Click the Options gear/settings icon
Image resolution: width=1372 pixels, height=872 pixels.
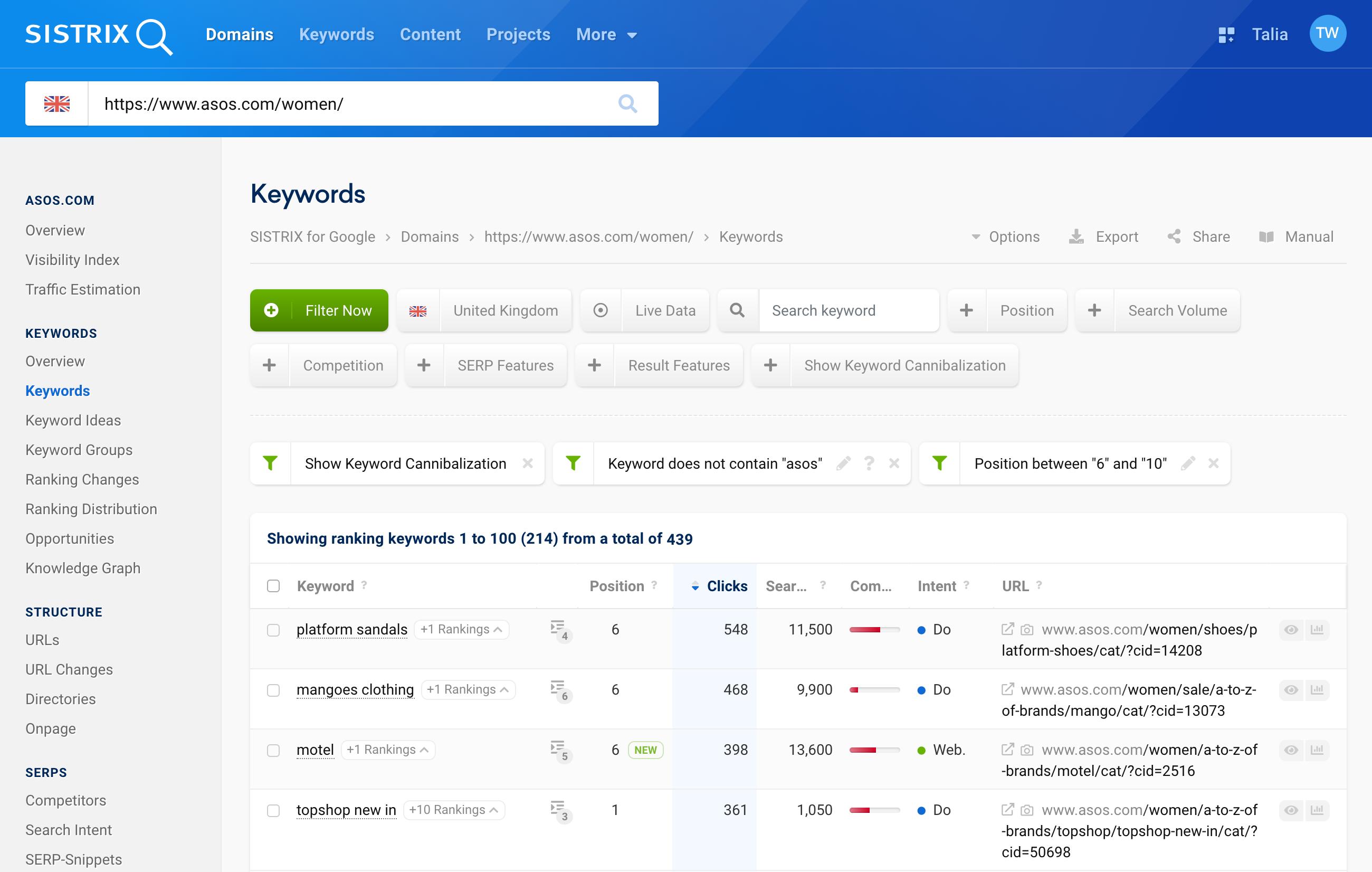[1004, 237]
